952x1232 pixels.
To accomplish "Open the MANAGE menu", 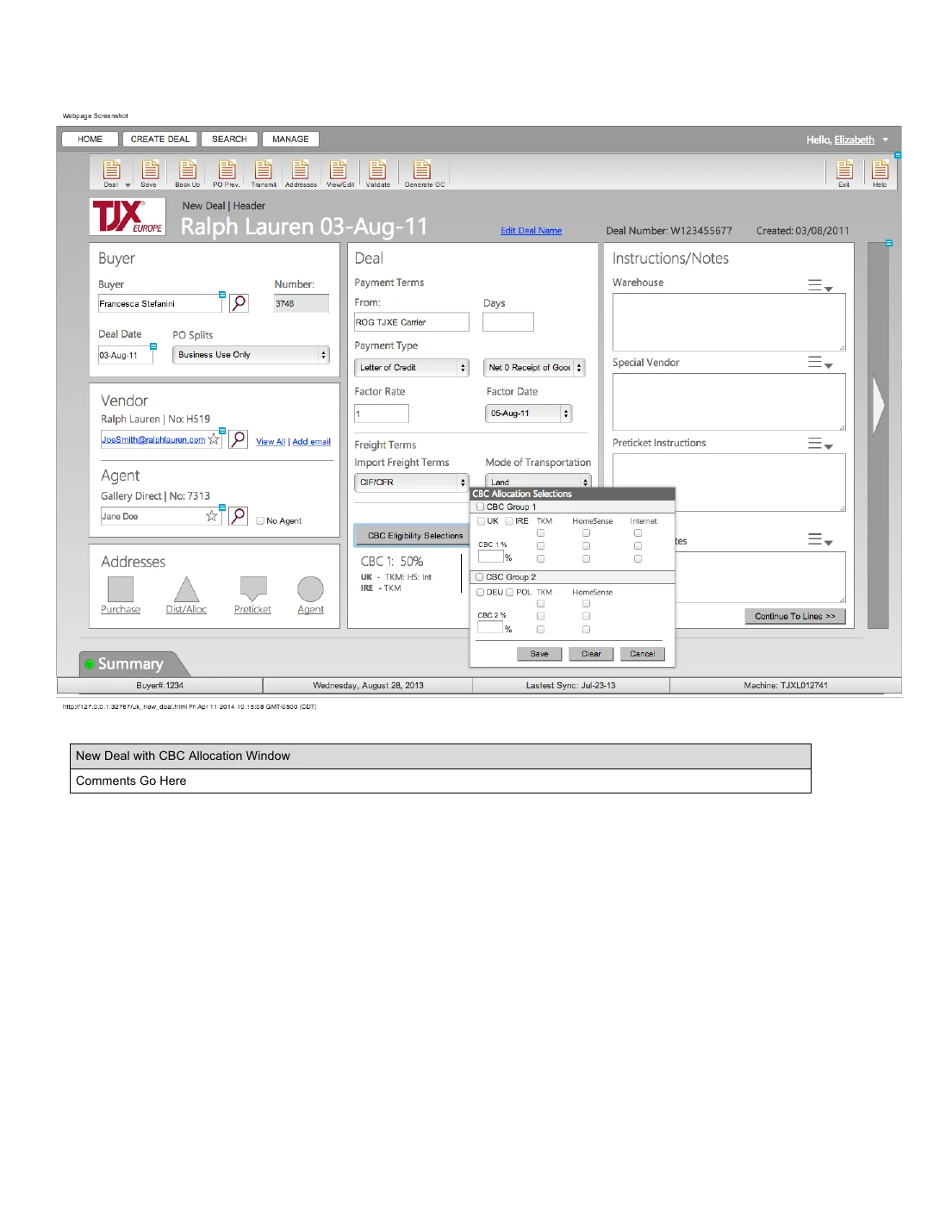I will click(290, 139).
